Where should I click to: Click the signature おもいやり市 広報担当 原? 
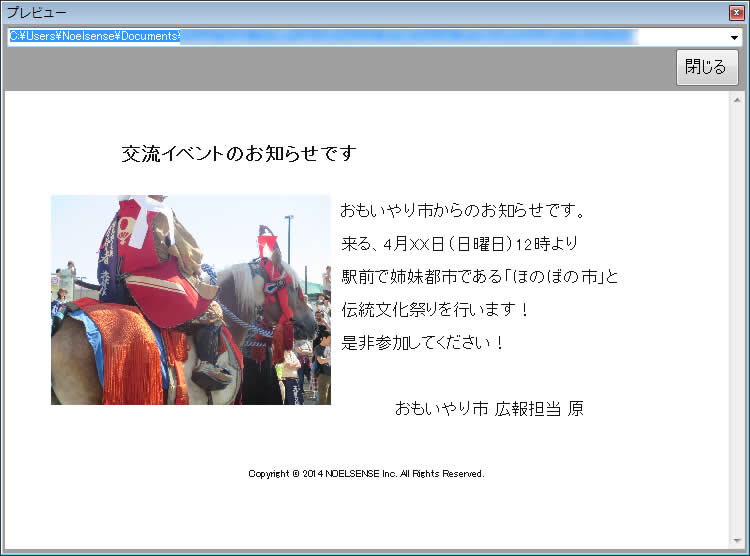pos(489,408)
